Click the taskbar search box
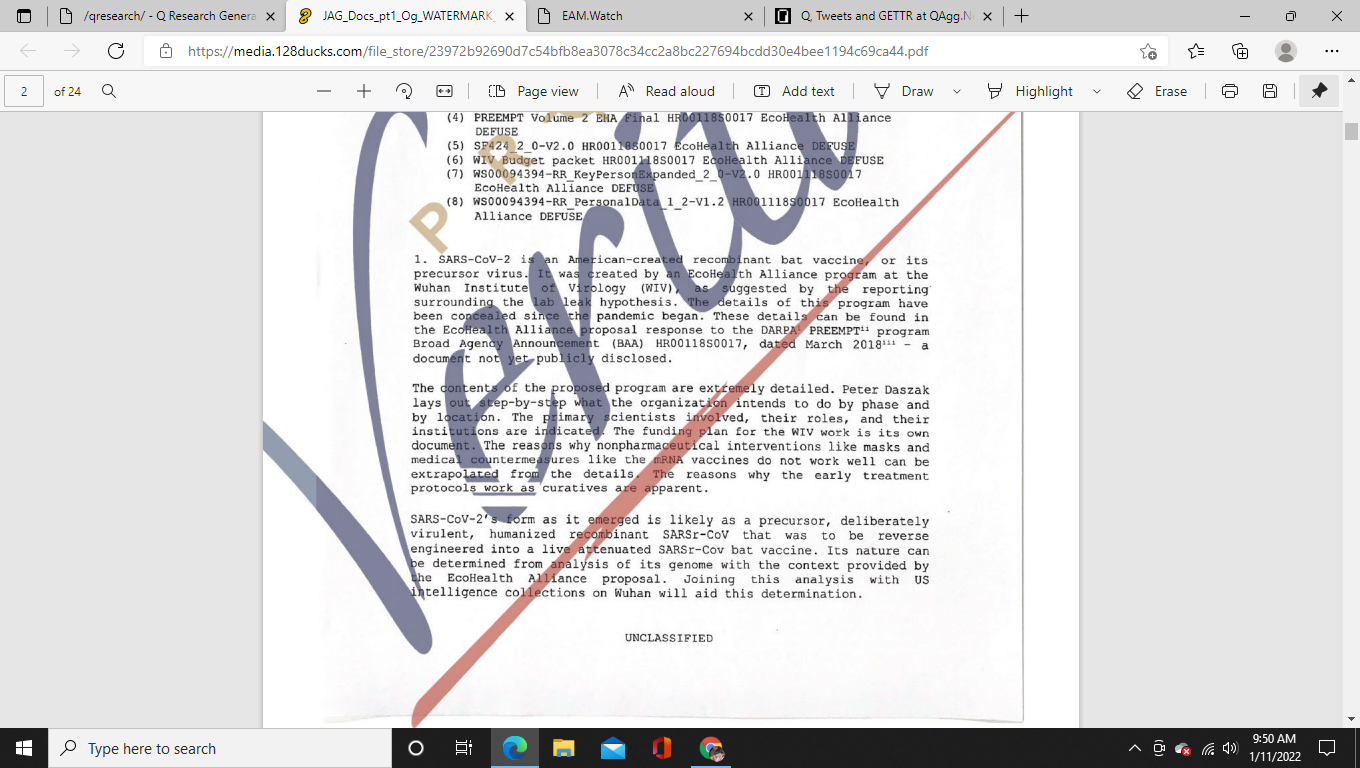This screenshot has height=768, width=1360. pyautogui.click(x=220, y=748)
